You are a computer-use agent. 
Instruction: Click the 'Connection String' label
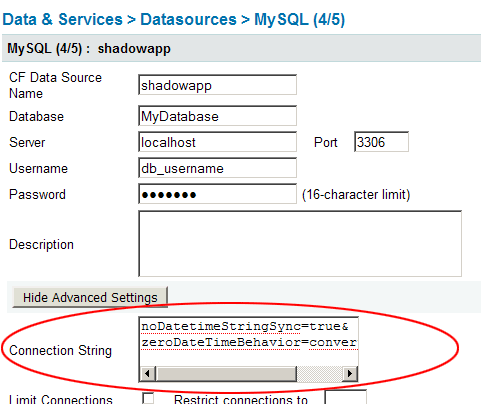point(60,350)
